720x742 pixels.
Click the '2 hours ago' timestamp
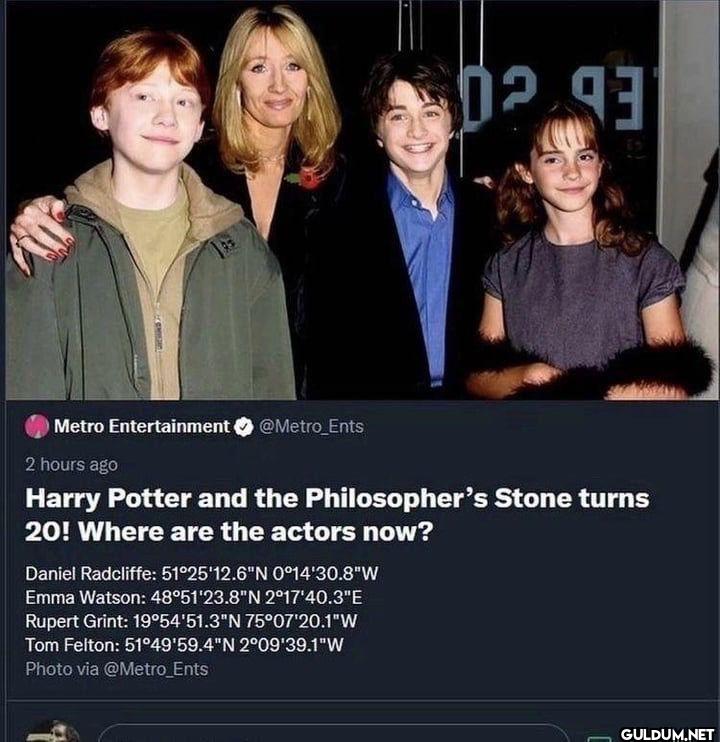pyautogui.click(x=71, y=464)
